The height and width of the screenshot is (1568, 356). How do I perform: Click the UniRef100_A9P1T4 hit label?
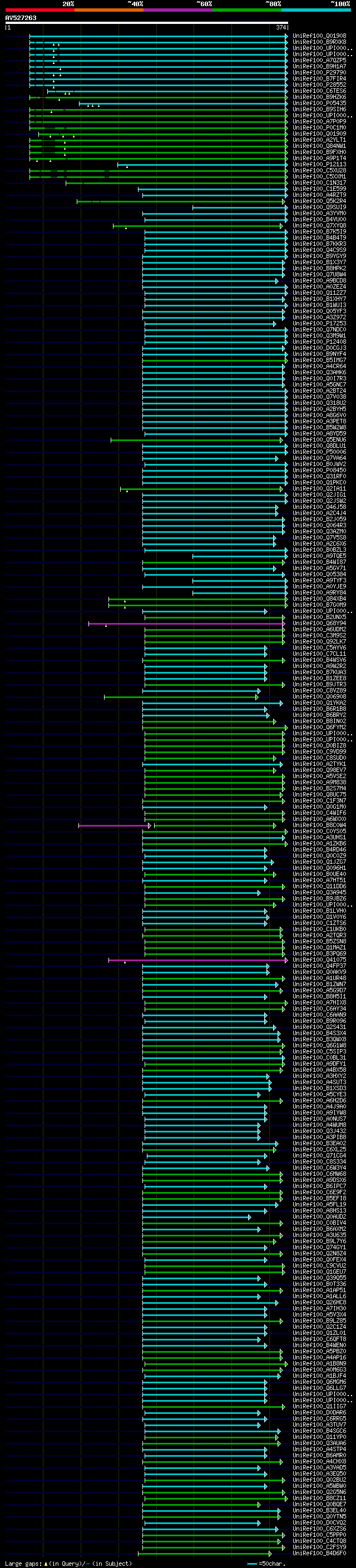319,159
